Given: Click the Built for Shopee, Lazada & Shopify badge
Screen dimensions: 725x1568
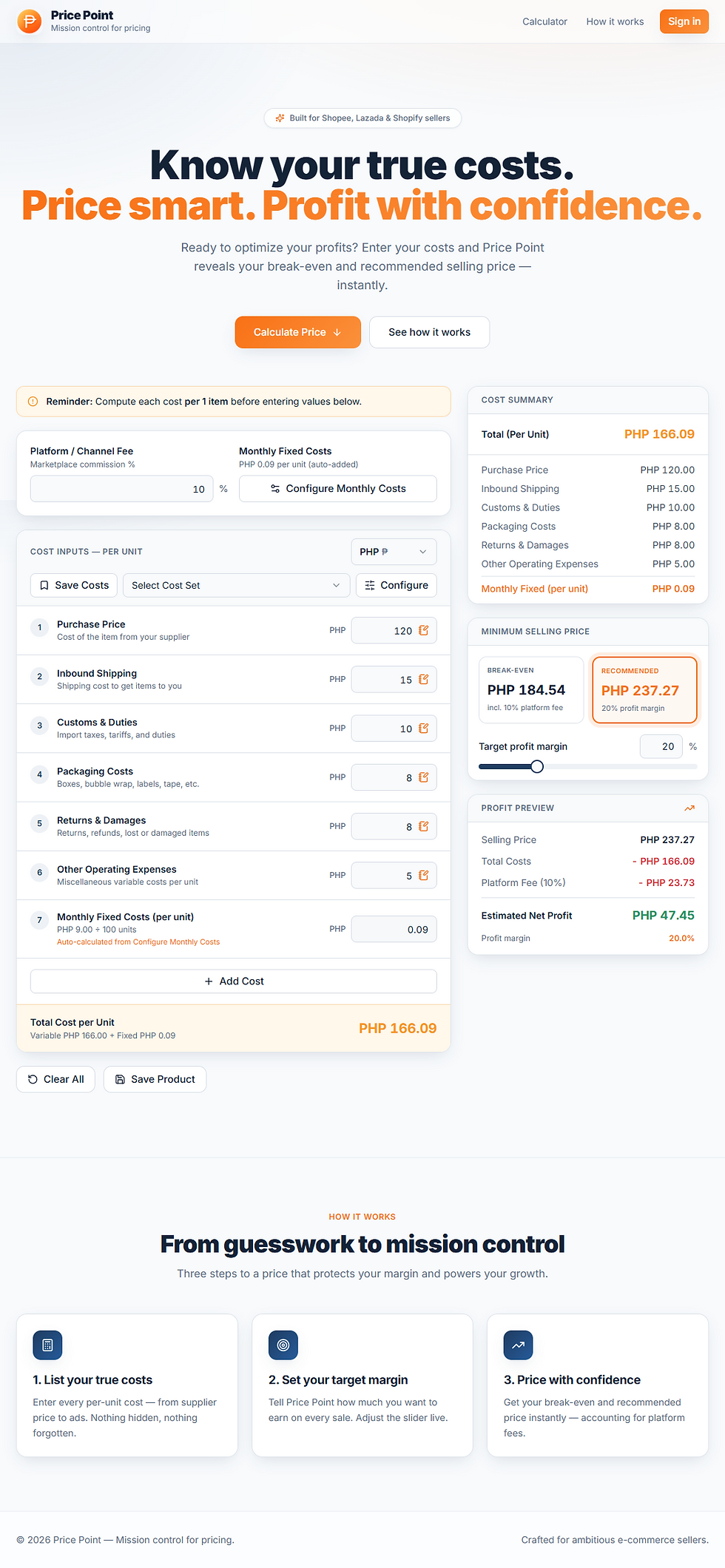Looking at the screenshot, I should coord(362,118).
